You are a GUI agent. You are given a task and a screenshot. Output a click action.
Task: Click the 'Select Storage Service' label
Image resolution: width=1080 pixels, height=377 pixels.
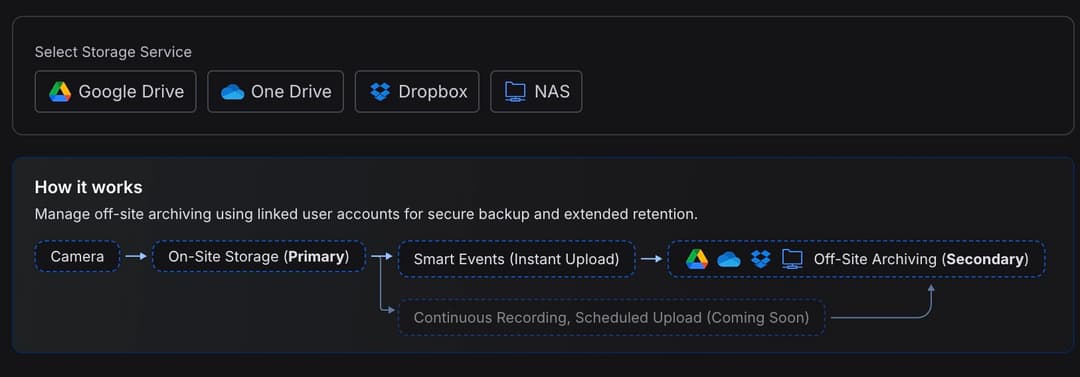coord(114,52)
